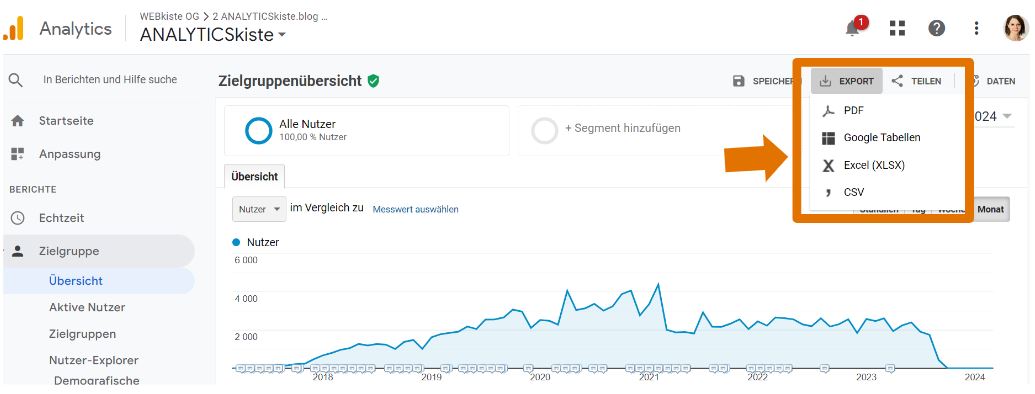Collapse the Zielgruppe section

click(99, 251)
